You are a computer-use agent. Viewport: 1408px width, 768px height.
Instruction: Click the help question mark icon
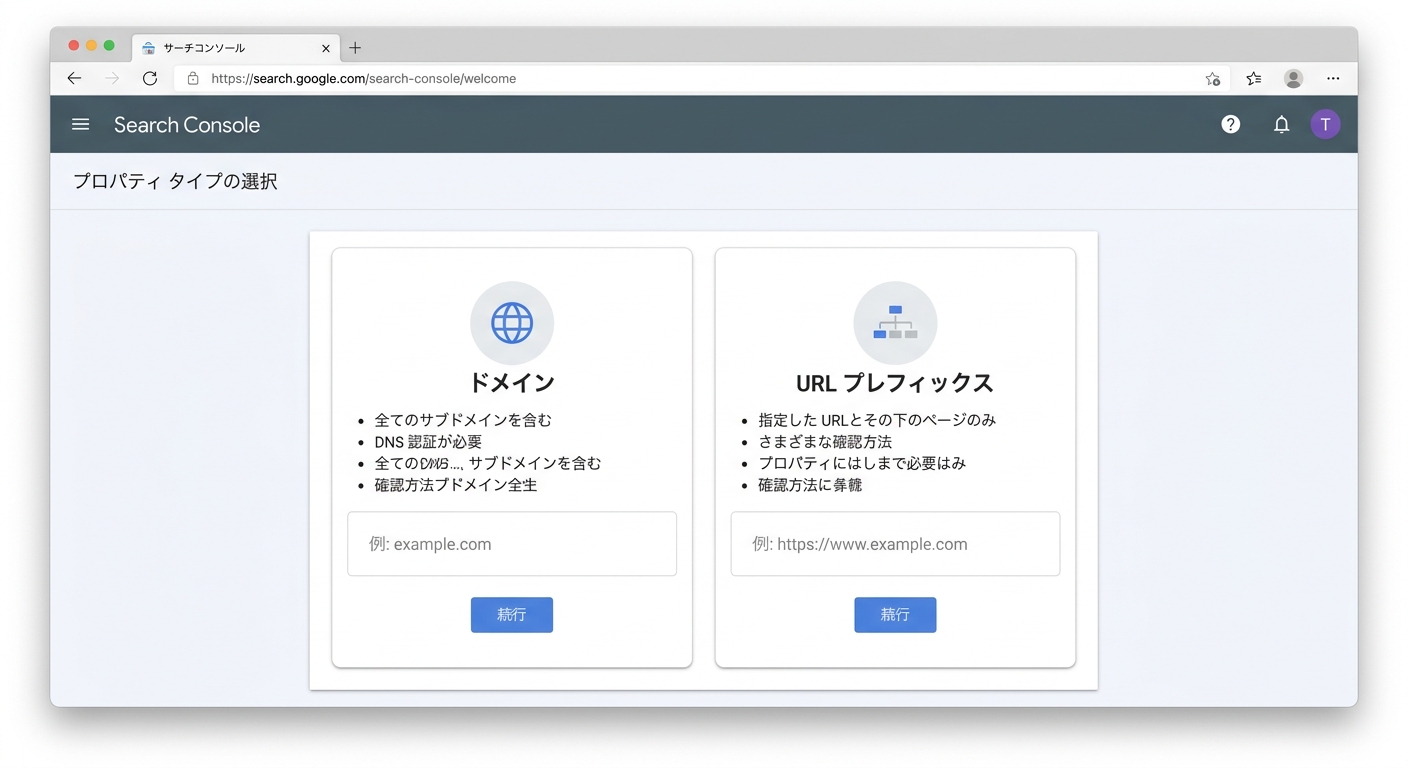(1231, 124)
